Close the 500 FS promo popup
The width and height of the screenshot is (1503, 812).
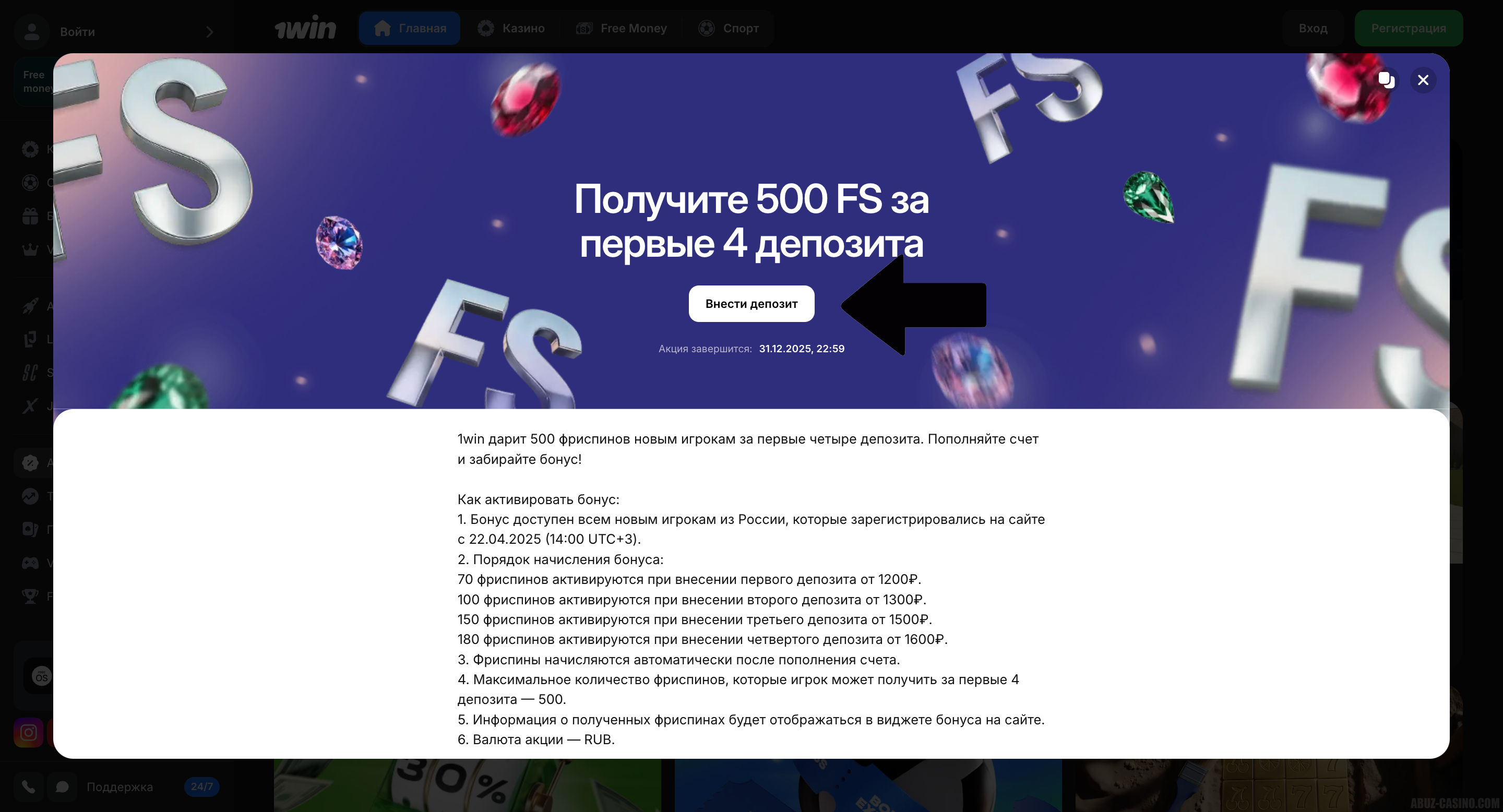click(1423, 80)
